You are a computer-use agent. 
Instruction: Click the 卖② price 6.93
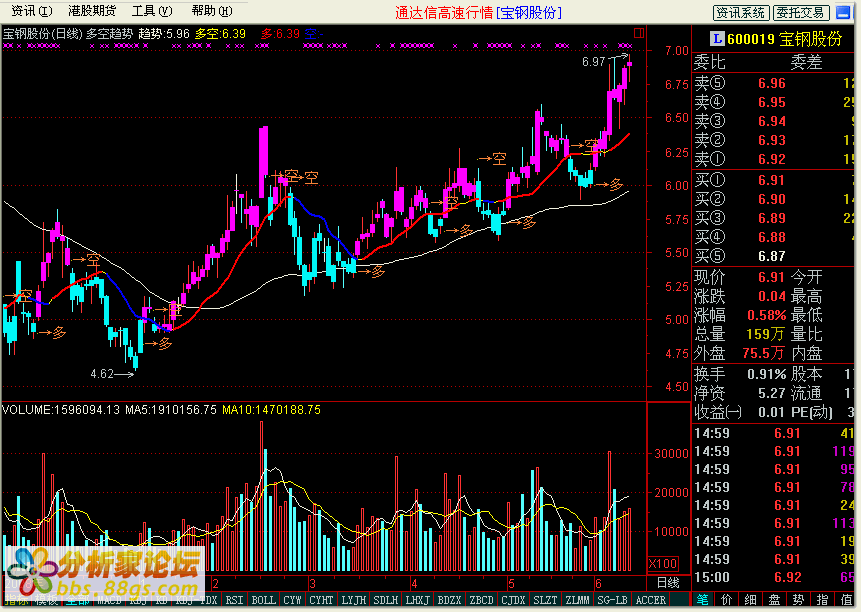coord(771,141)
